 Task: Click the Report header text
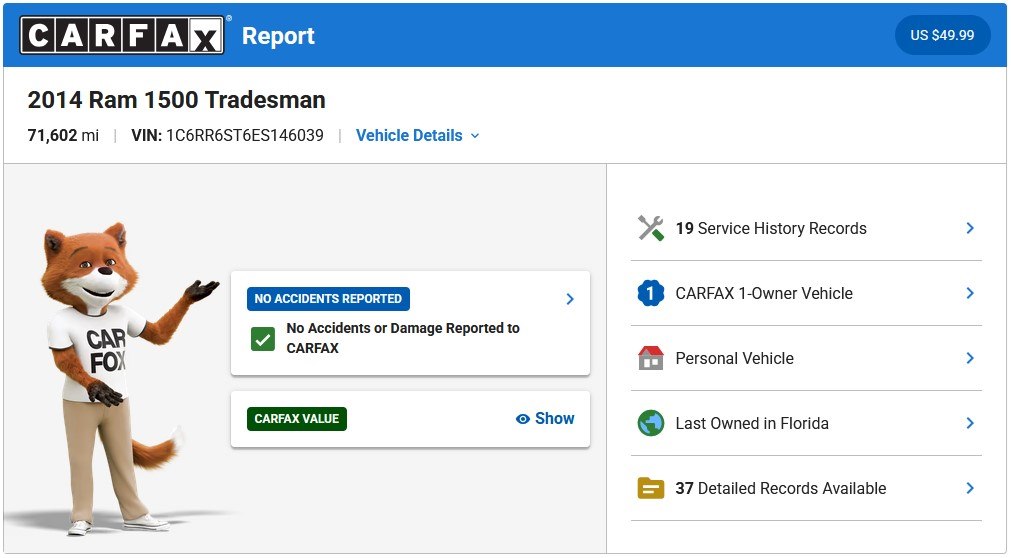pos(278,35)
